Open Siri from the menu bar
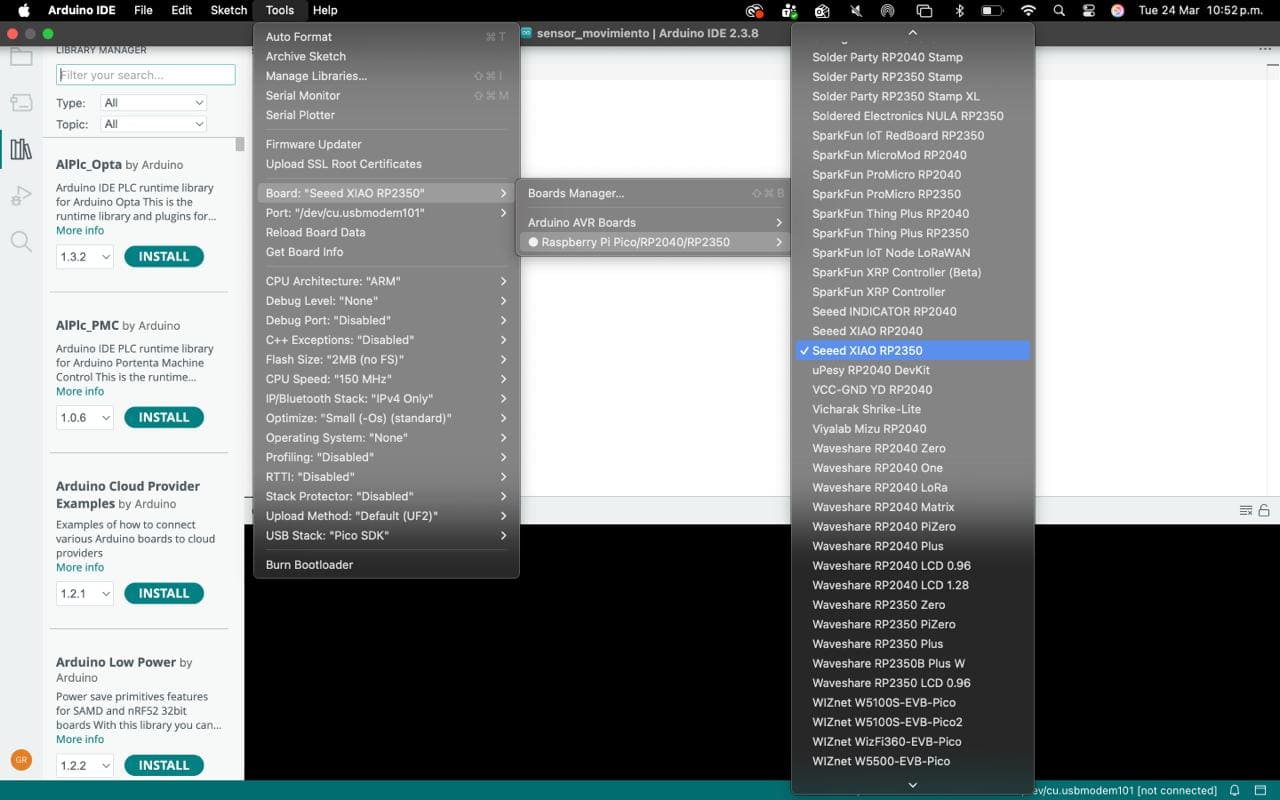The width and height of the screenshot is (1280, 800). click(x=1117, y=10)
